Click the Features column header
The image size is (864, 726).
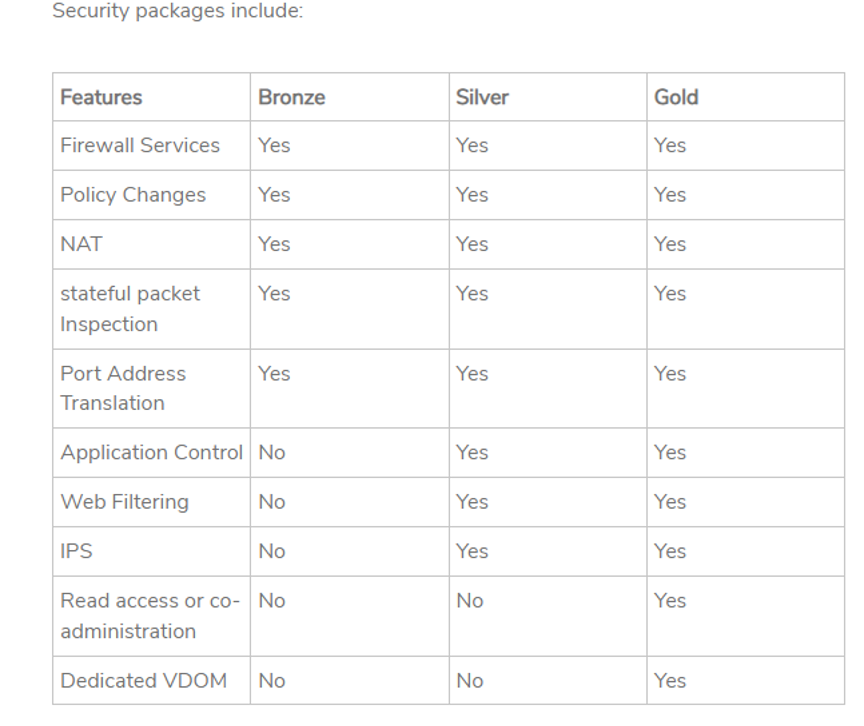[x=101, y=98]
